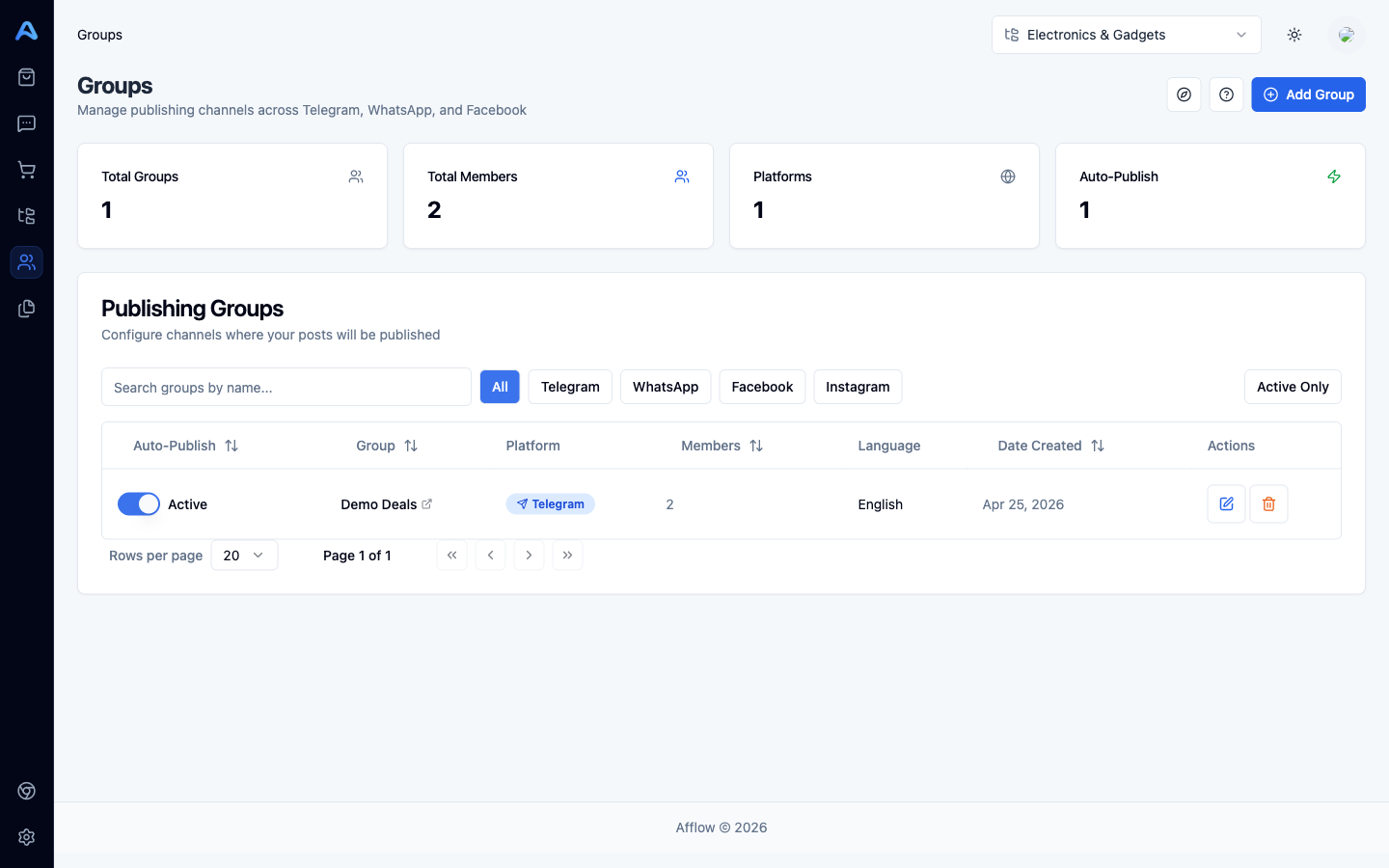Select the shopping cart icon in sidebar
The height and width of the screenshot is (868, 1389).
click(x=26, y=169)
